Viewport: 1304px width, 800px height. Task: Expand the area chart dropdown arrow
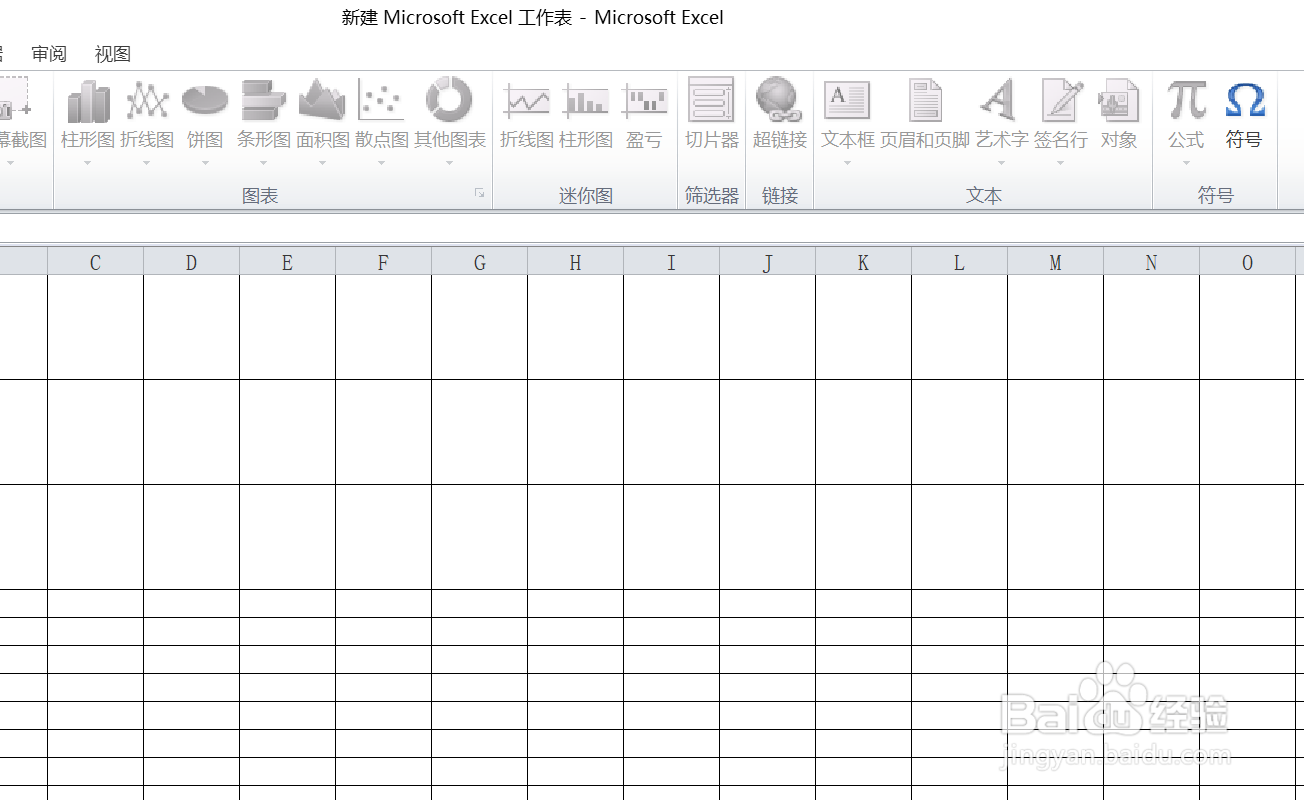click(x=323, y=163)
